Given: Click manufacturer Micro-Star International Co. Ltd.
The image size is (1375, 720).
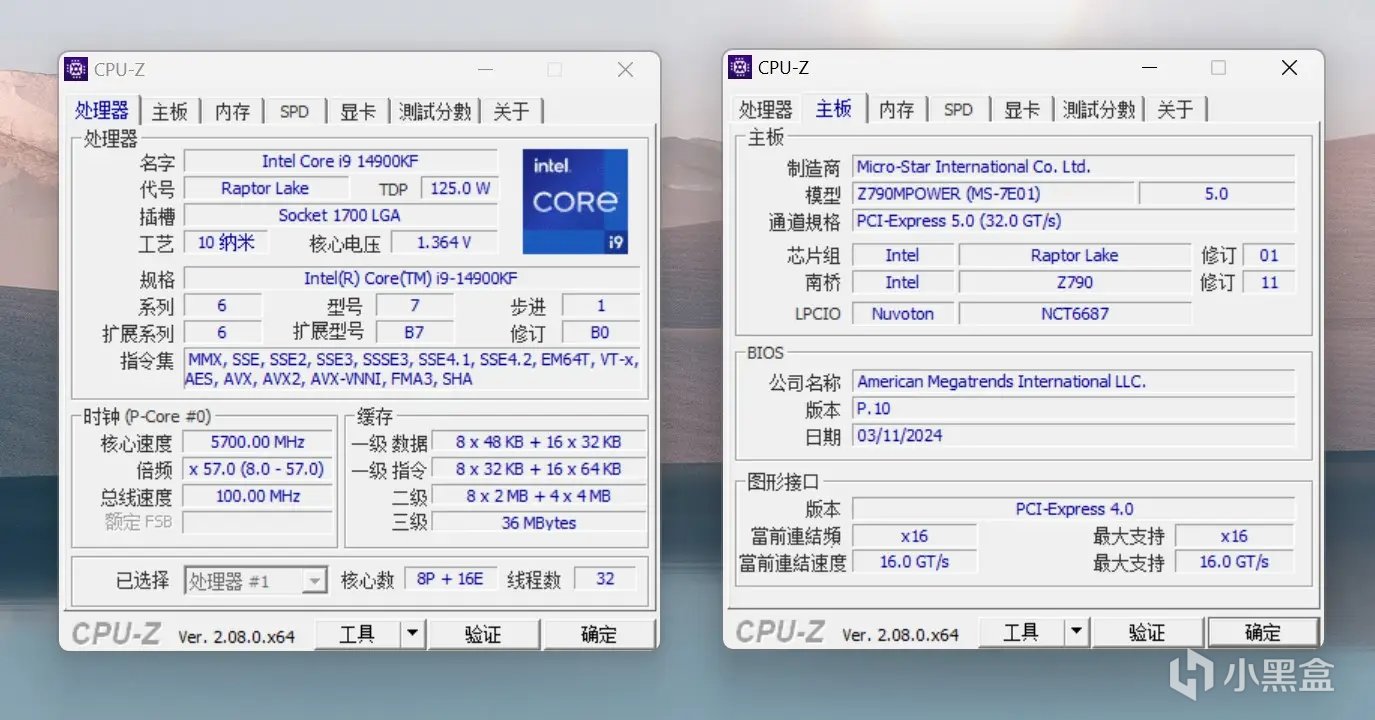Looking at the screenshot, I should tap(1073, 167).
